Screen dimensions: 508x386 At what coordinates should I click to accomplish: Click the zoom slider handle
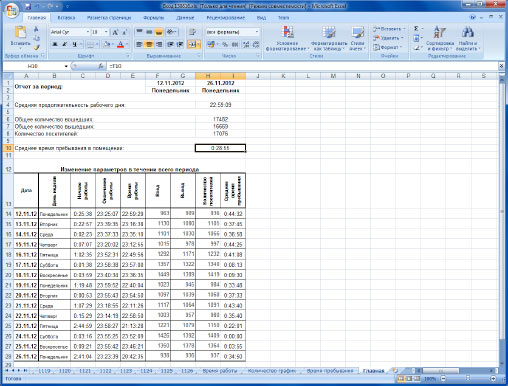tap(468, 379)
